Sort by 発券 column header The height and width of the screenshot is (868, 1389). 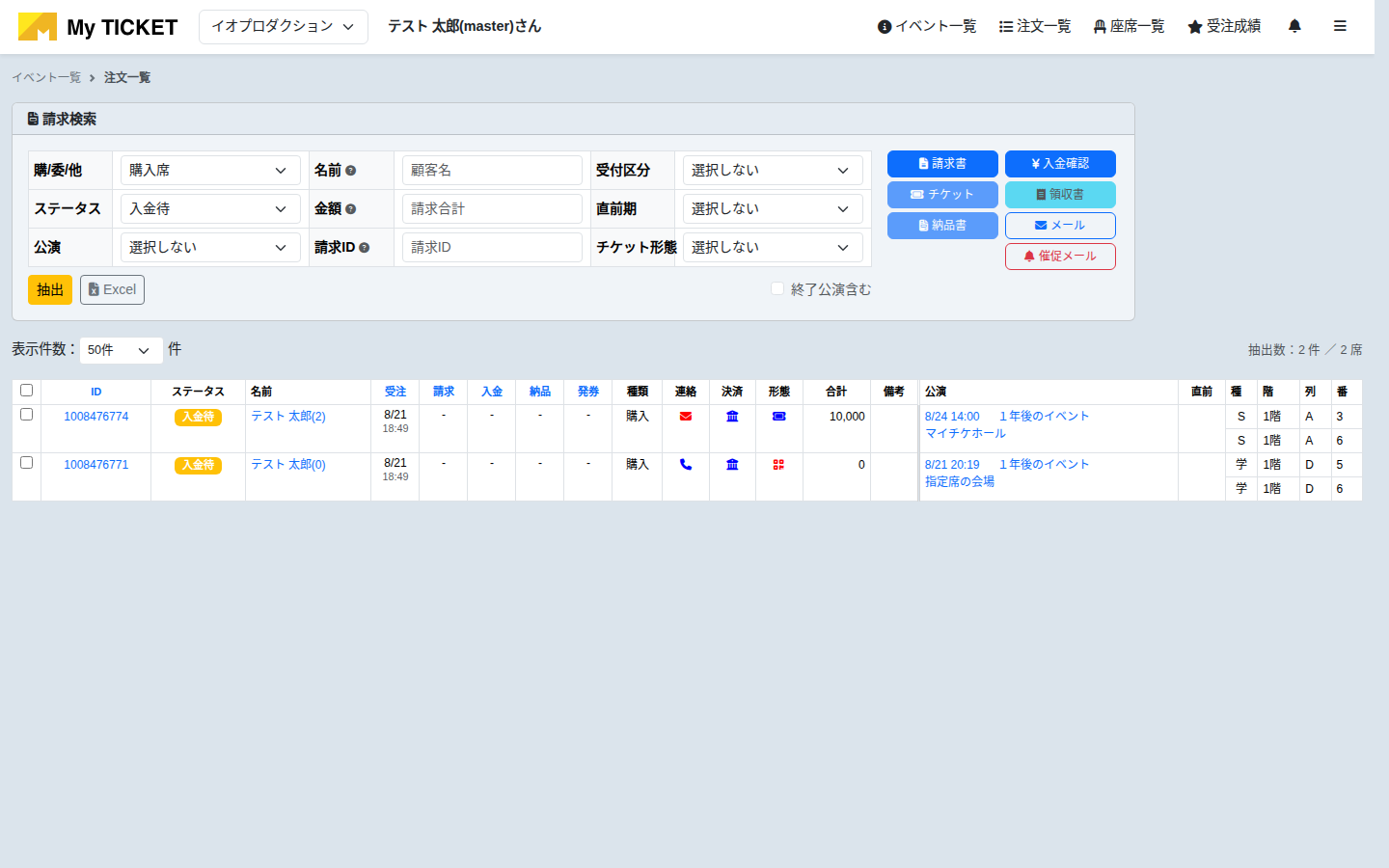588,392
